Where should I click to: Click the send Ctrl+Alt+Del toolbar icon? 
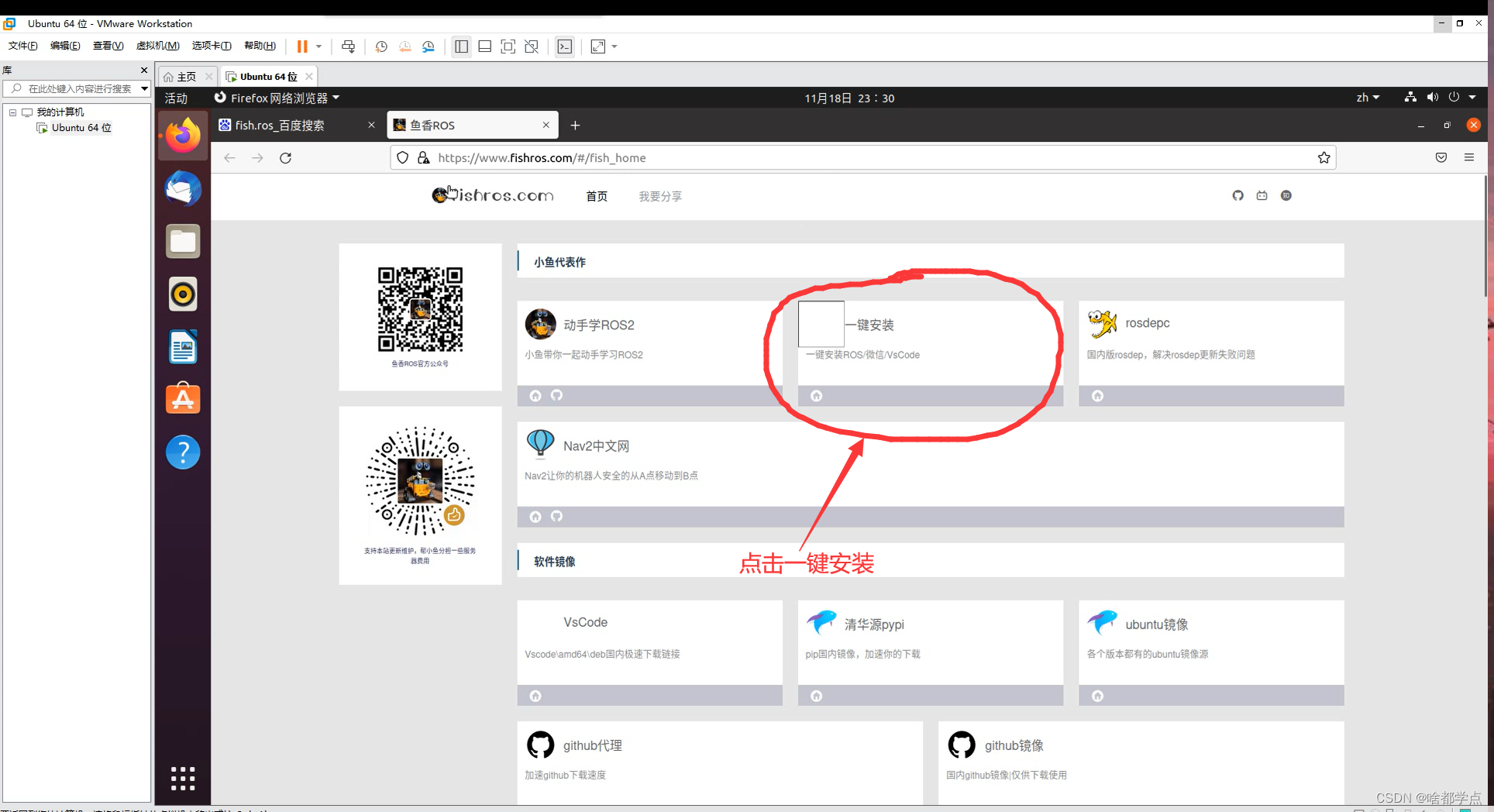[349, 46]
